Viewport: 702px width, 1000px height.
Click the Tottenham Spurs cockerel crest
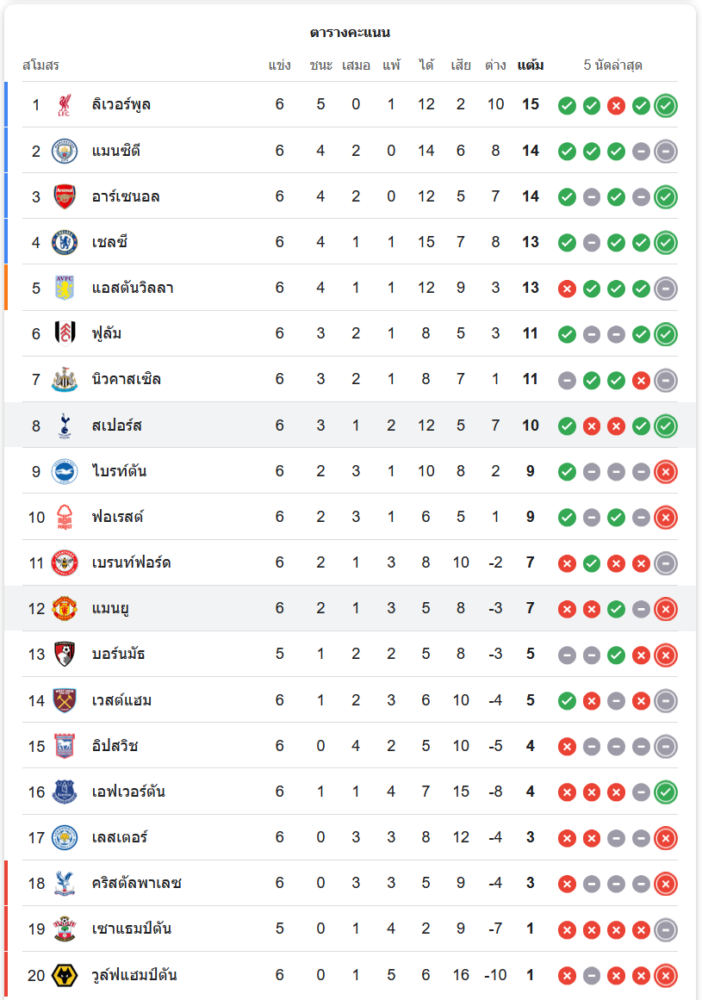pos(65,426)
